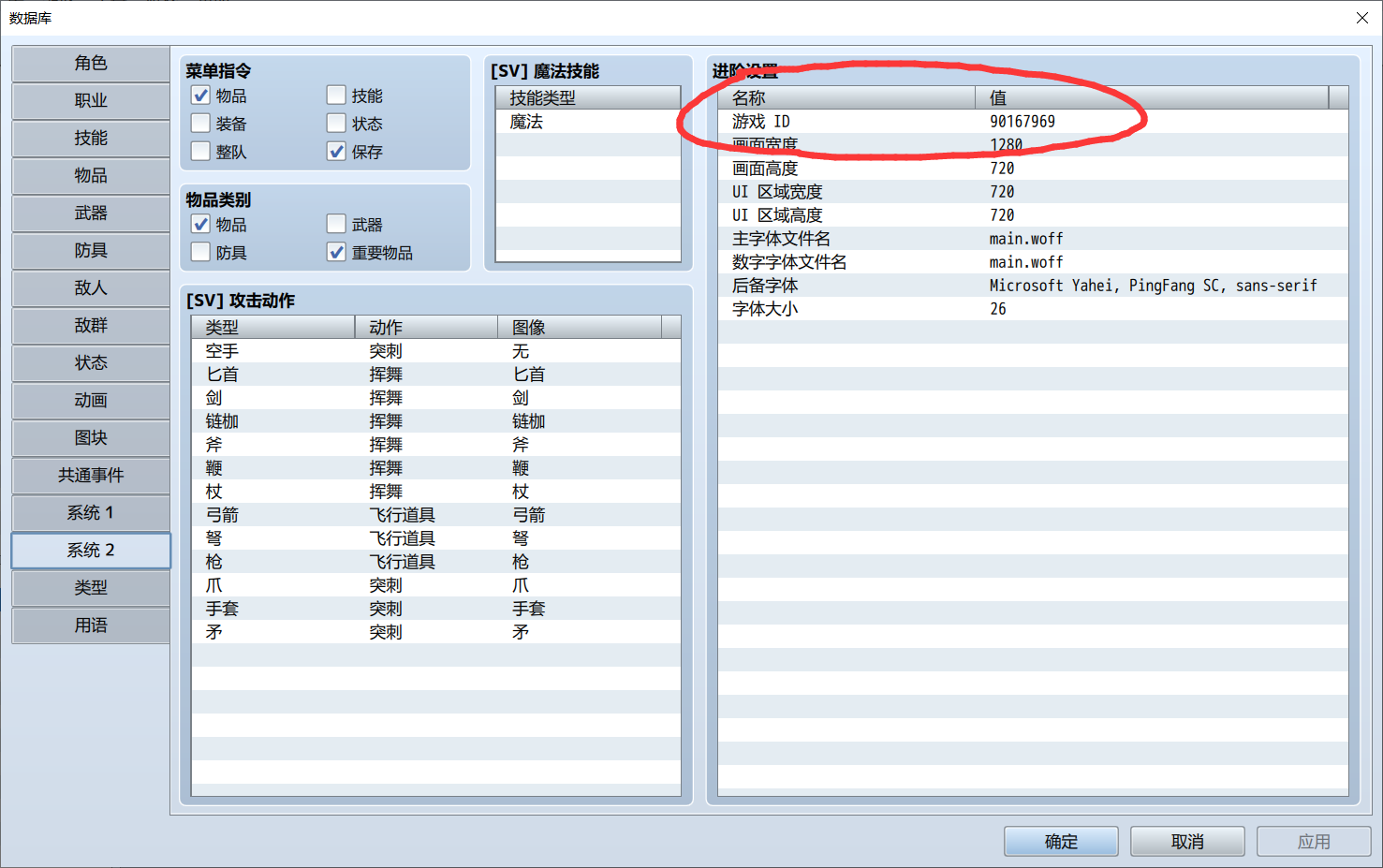Image resolution: width=1383 pixels, height=868 pixels.
Task: Select the 系统 2 tab
Action: tap(91, 551)
